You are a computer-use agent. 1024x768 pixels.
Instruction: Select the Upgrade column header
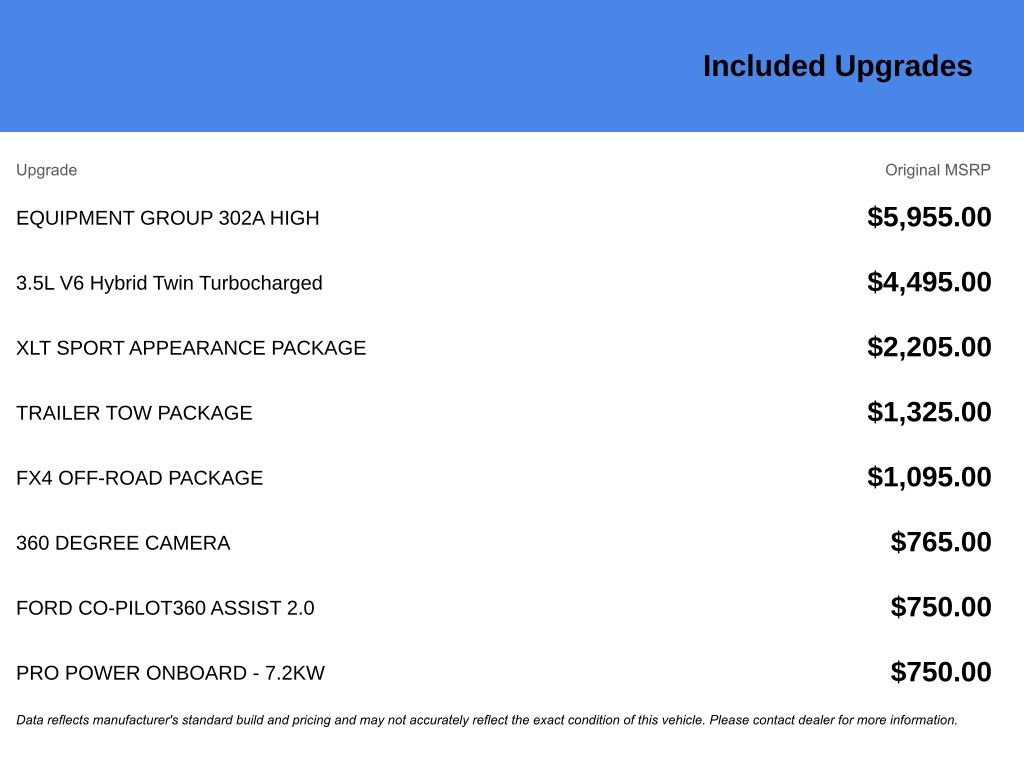(x=46, y=170)
